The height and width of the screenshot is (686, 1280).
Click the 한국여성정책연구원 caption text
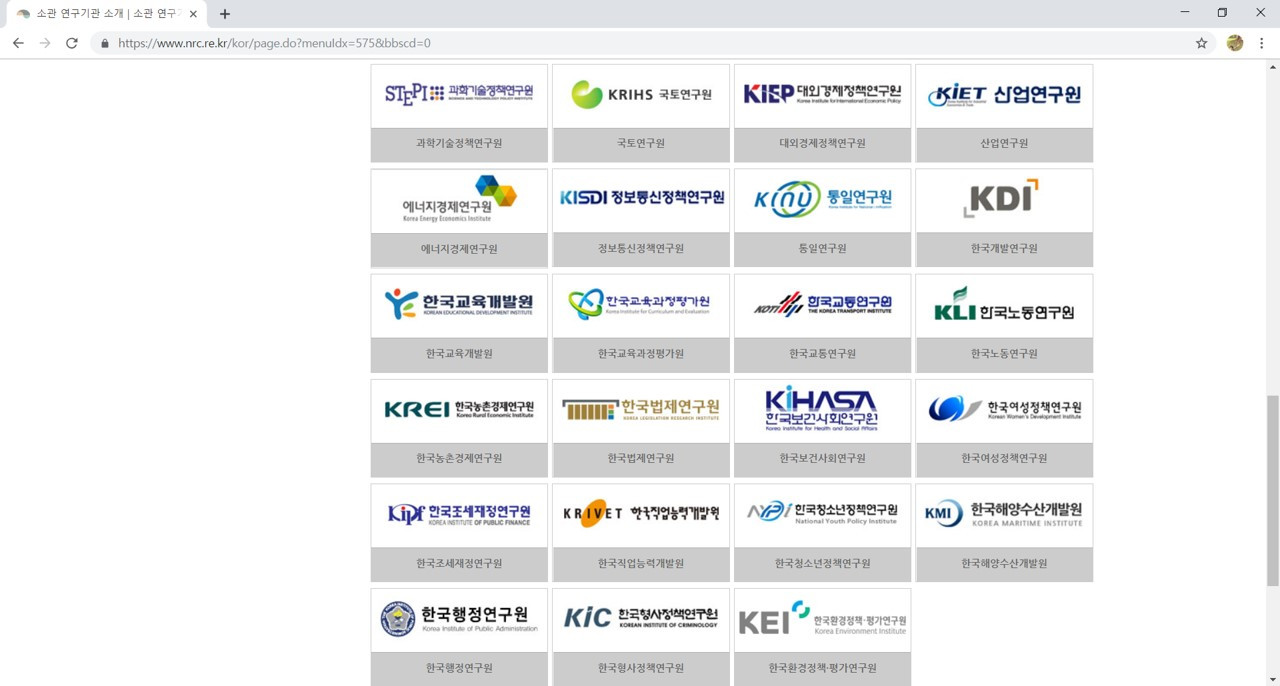click(x=1004, y=458)
